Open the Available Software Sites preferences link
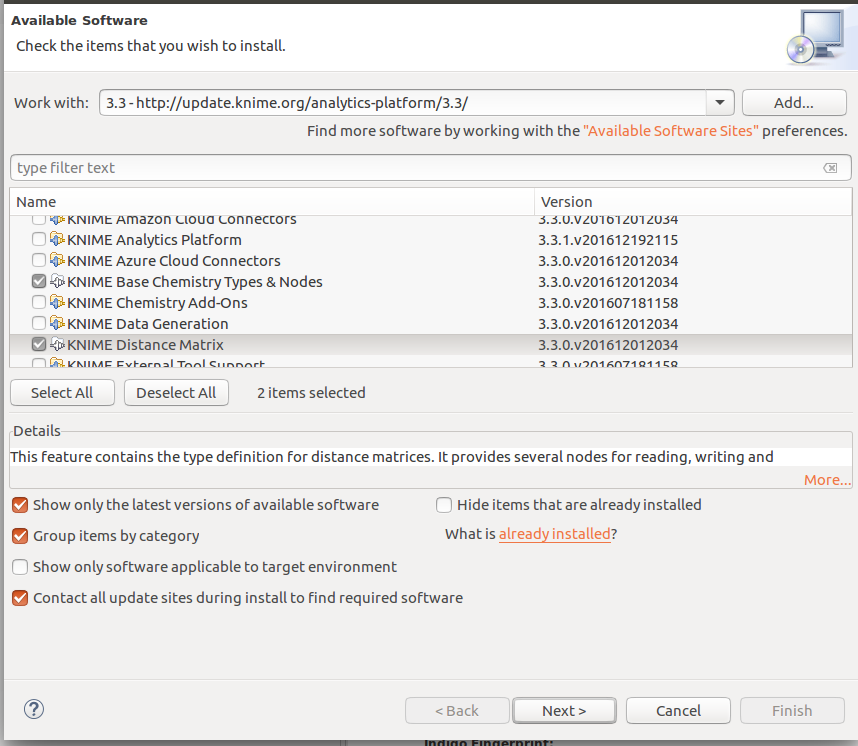Viewport: 858px width, 746px height. pos(670,131)
